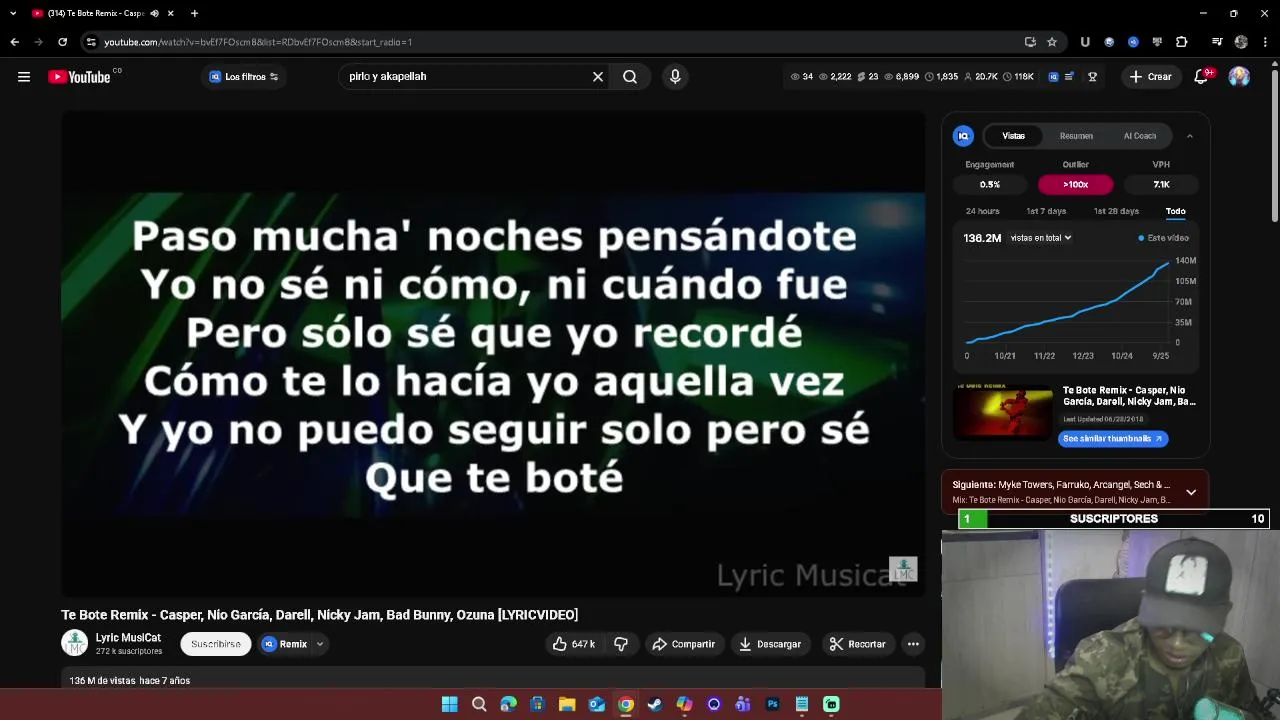The image size is (1280, 720).
Task: Switch to the AI Coach tab
Action: [x=1140, y=136]
